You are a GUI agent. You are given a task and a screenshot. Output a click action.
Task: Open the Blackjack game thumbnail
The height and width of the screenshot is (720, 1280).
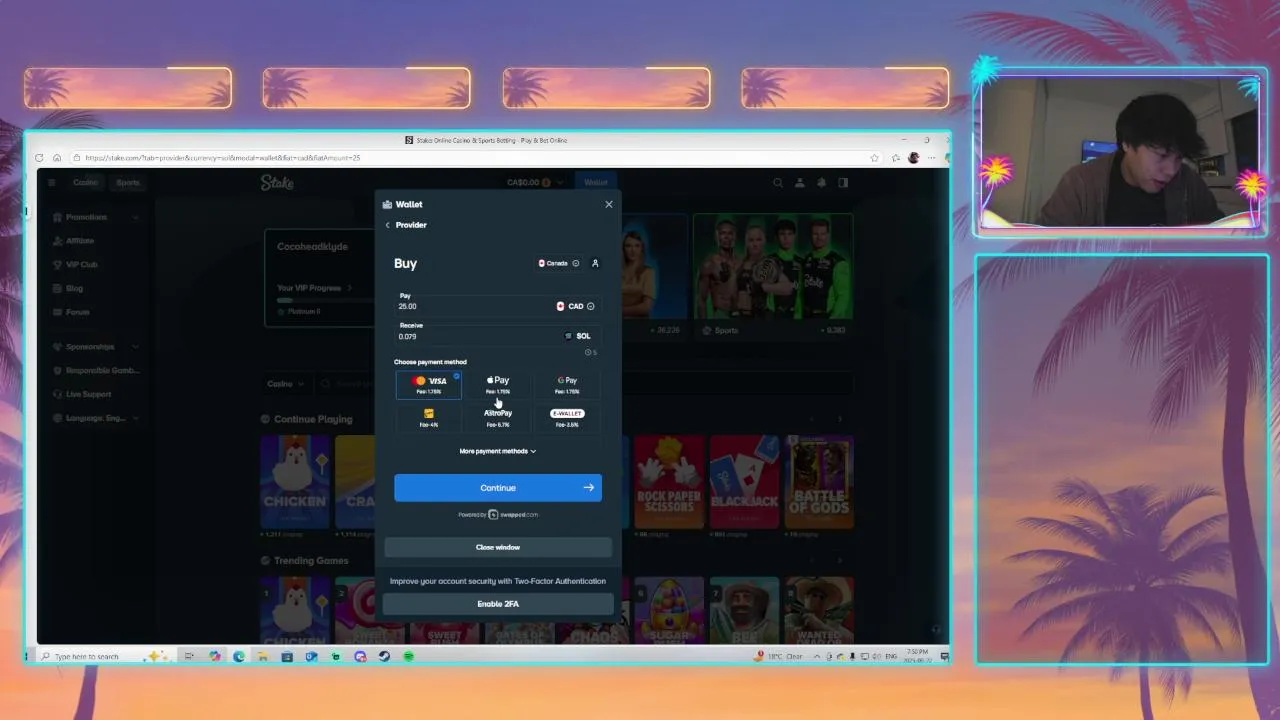click(x=744, y=481)
